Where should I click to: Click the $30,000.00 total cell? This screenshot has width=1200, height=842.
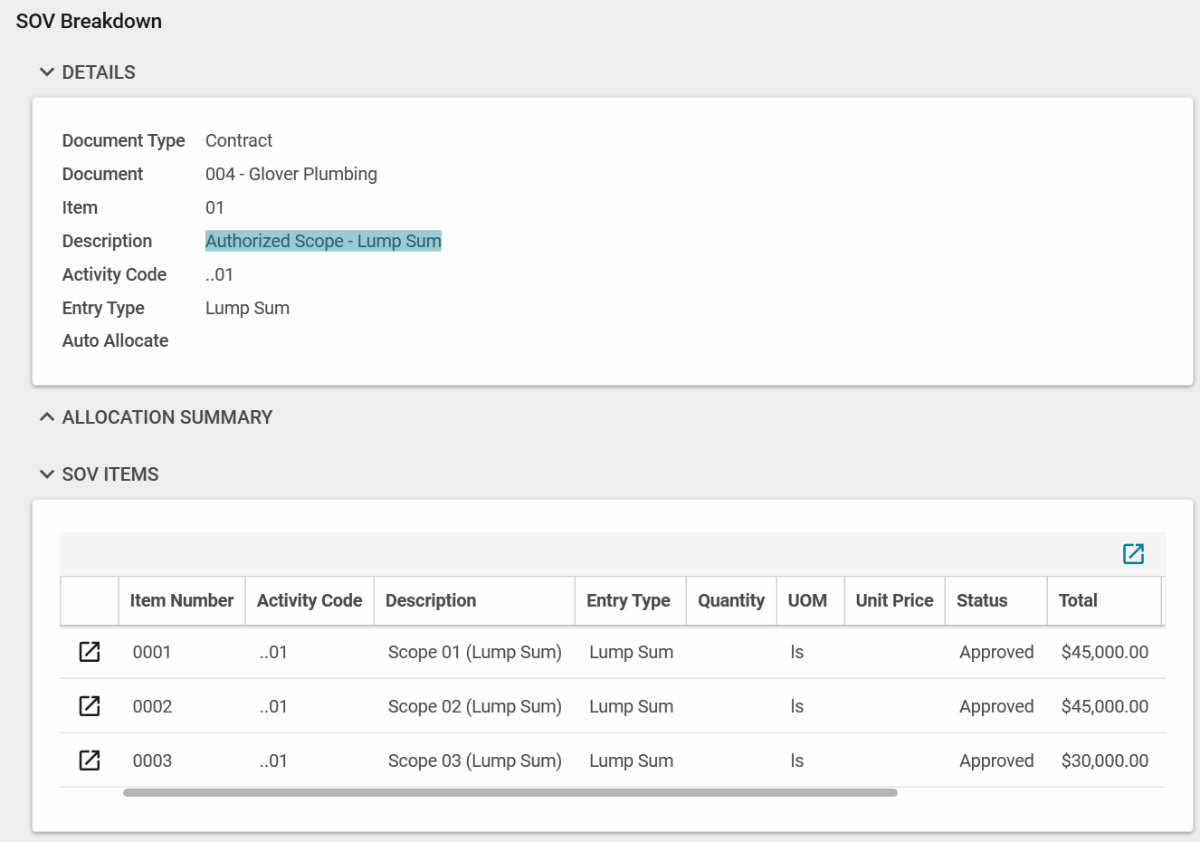coord(1104,760)
